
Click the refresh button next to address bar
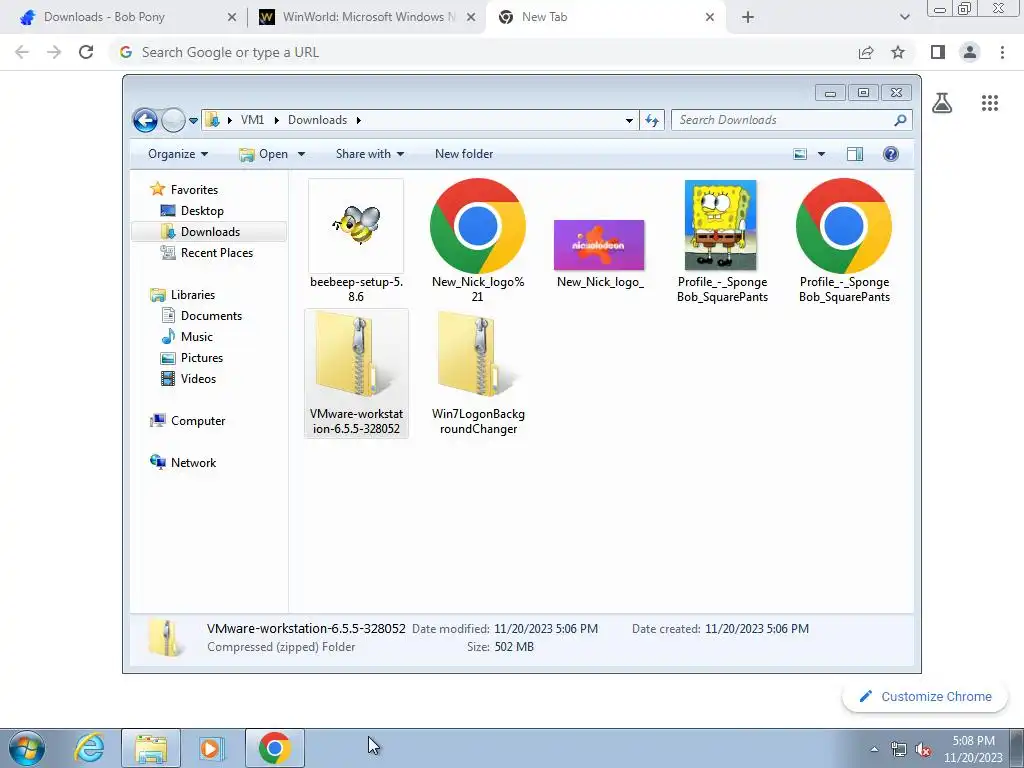coord(652,120)
